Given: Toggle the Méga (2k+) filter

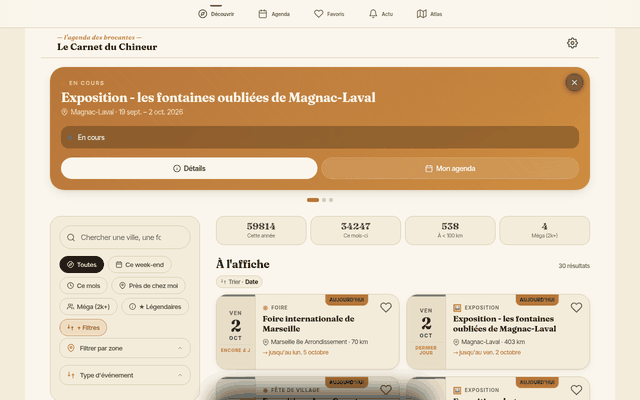Looking at the screenshot, I should pos(89,307).
